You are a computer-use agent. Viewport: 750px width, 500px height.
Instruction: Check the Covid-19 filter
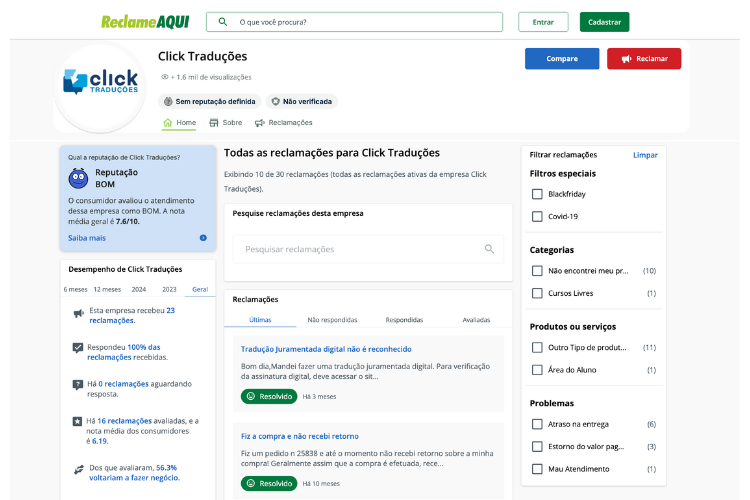tap(537, 216)
